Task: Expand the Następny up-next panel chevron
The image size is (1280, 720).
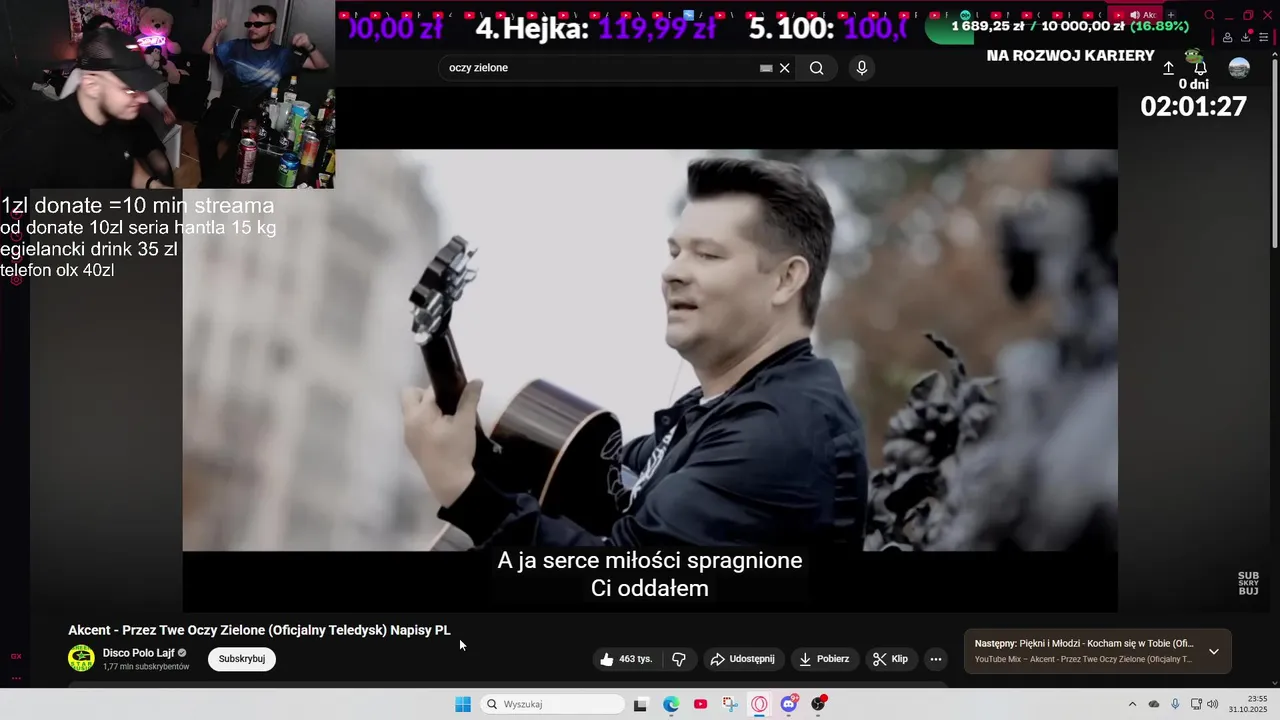Action: coord(1214,651)
